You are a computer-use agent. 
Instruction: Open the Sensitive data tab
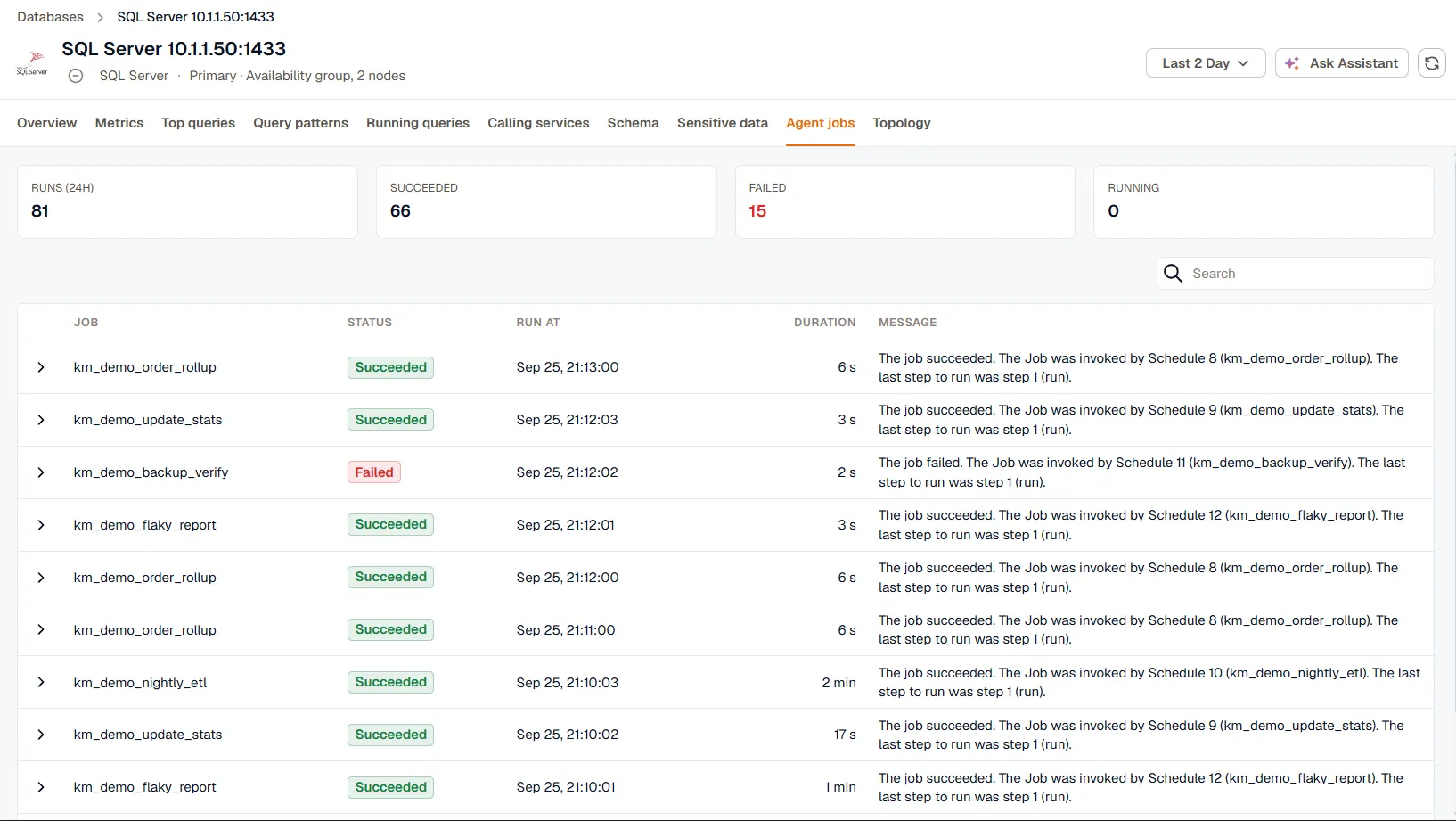(722, 123)
